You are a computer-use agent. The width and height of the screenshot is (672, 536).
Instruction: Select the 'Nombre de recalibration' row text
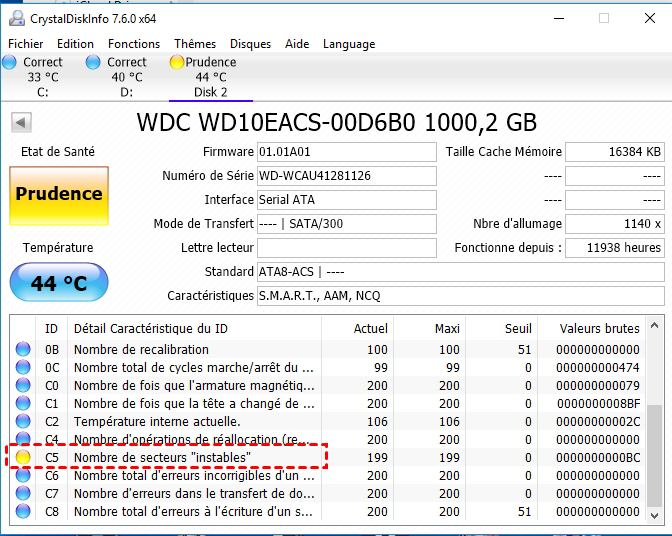(141, 350)
